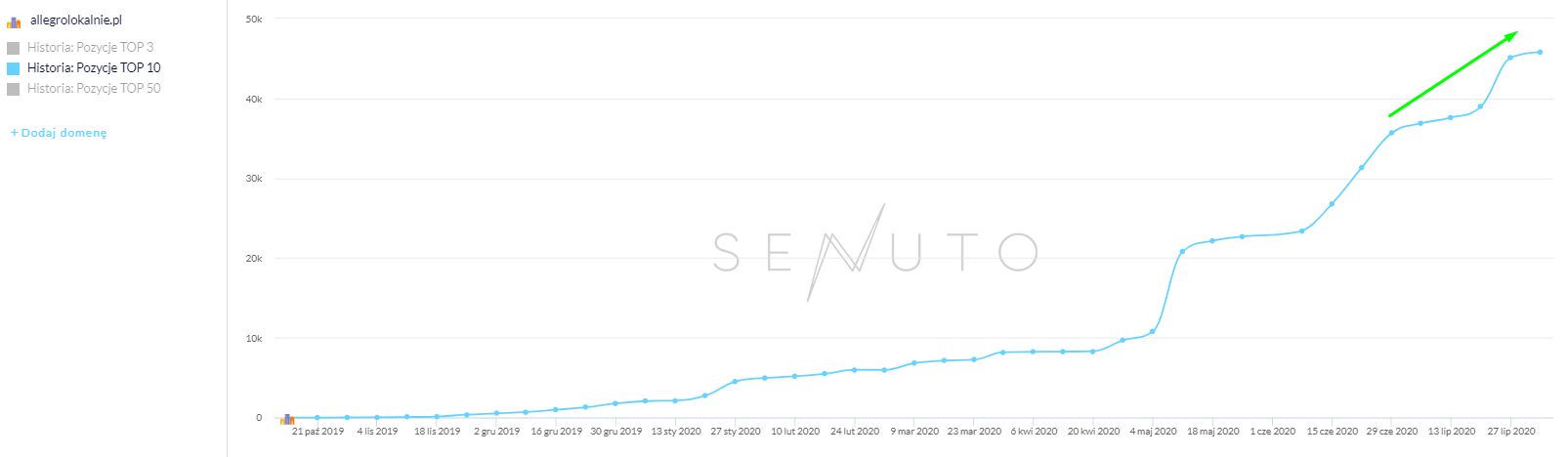Show the Historia: Pozycje TOP 50 series

pos(94,88)
